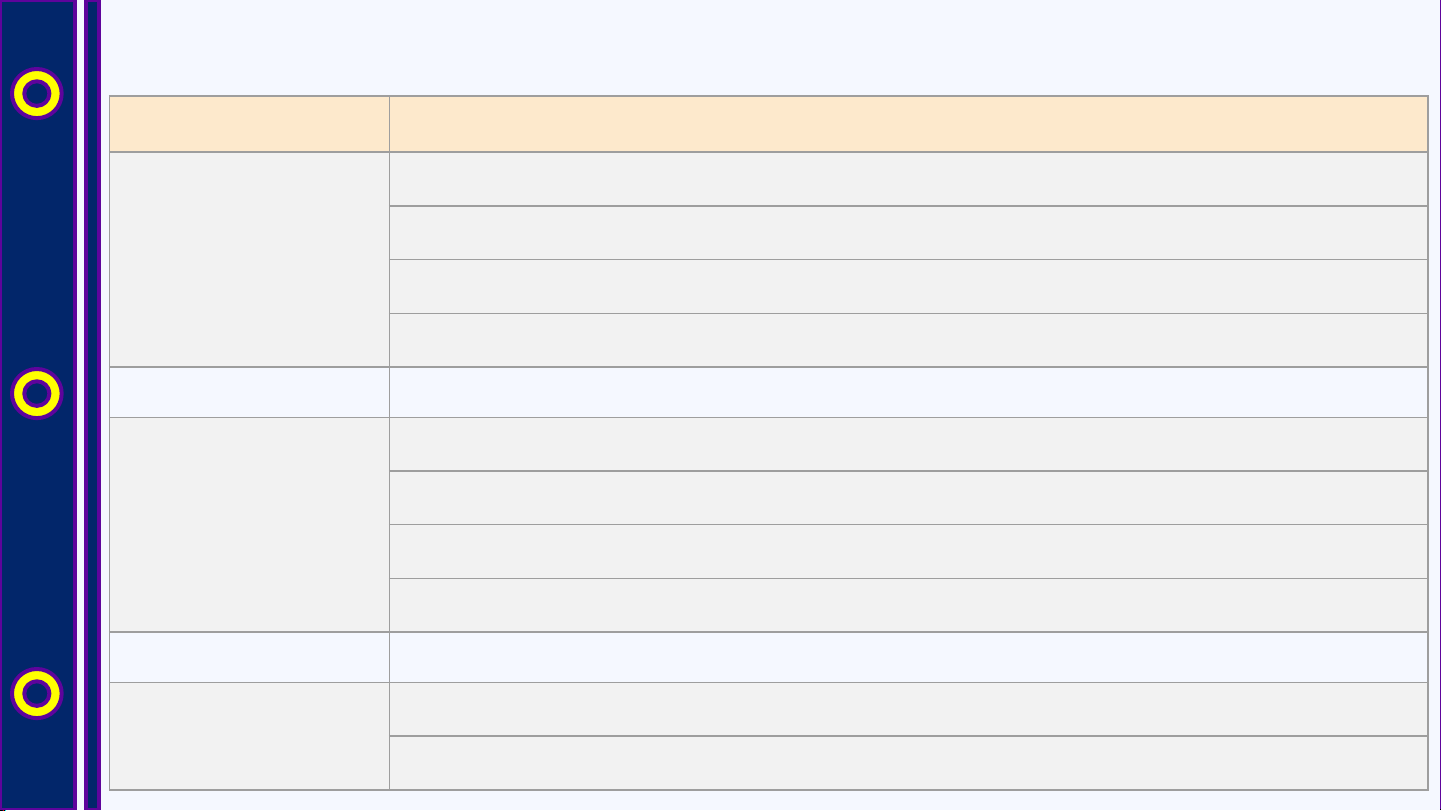The width and height of the screenshot is (1441, 811).
Task: Click the upper light-blue wide separator row
Action: 908,392
